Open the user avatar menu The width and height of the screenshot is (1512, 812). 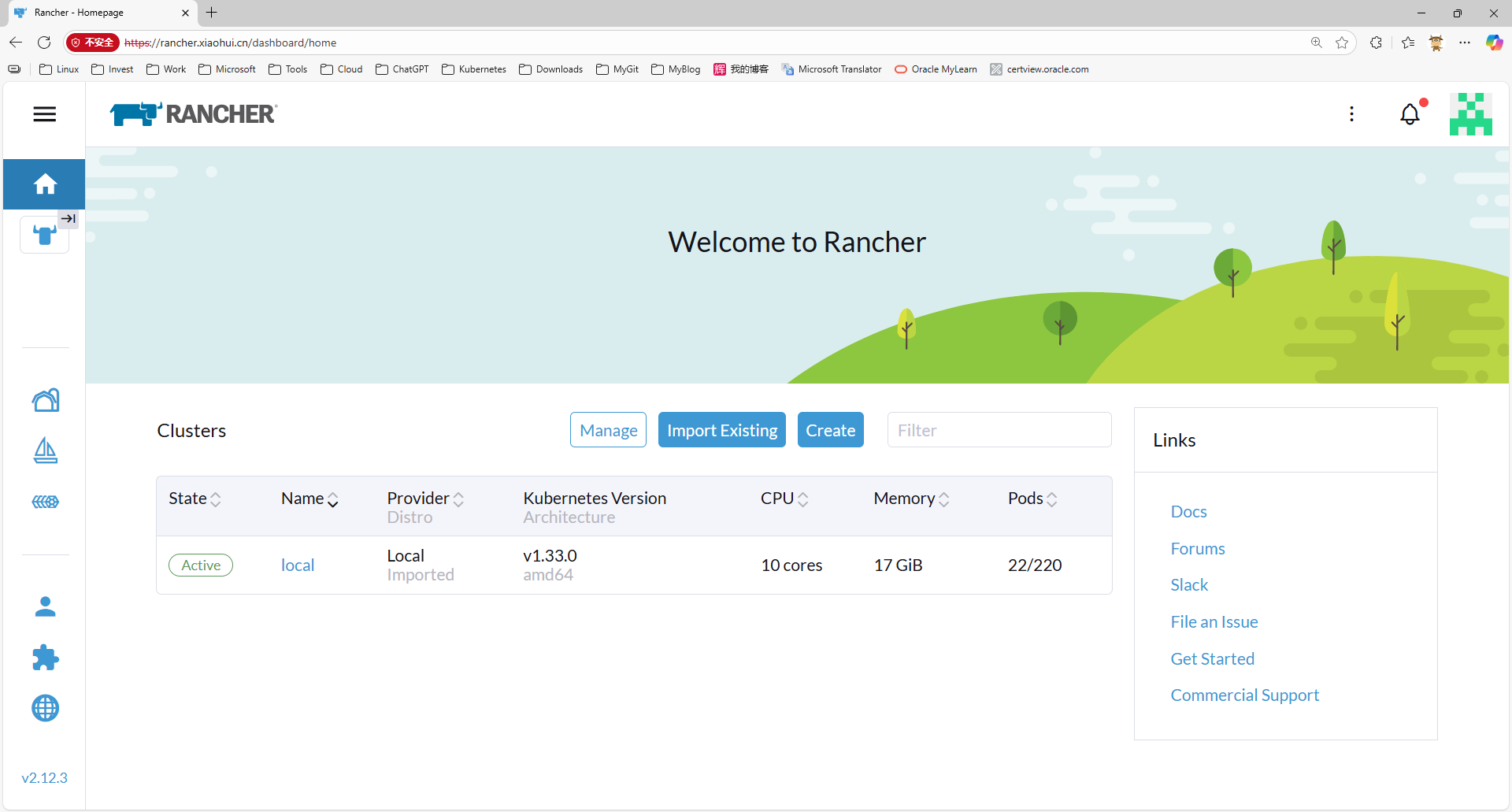tap(1470, 114)
